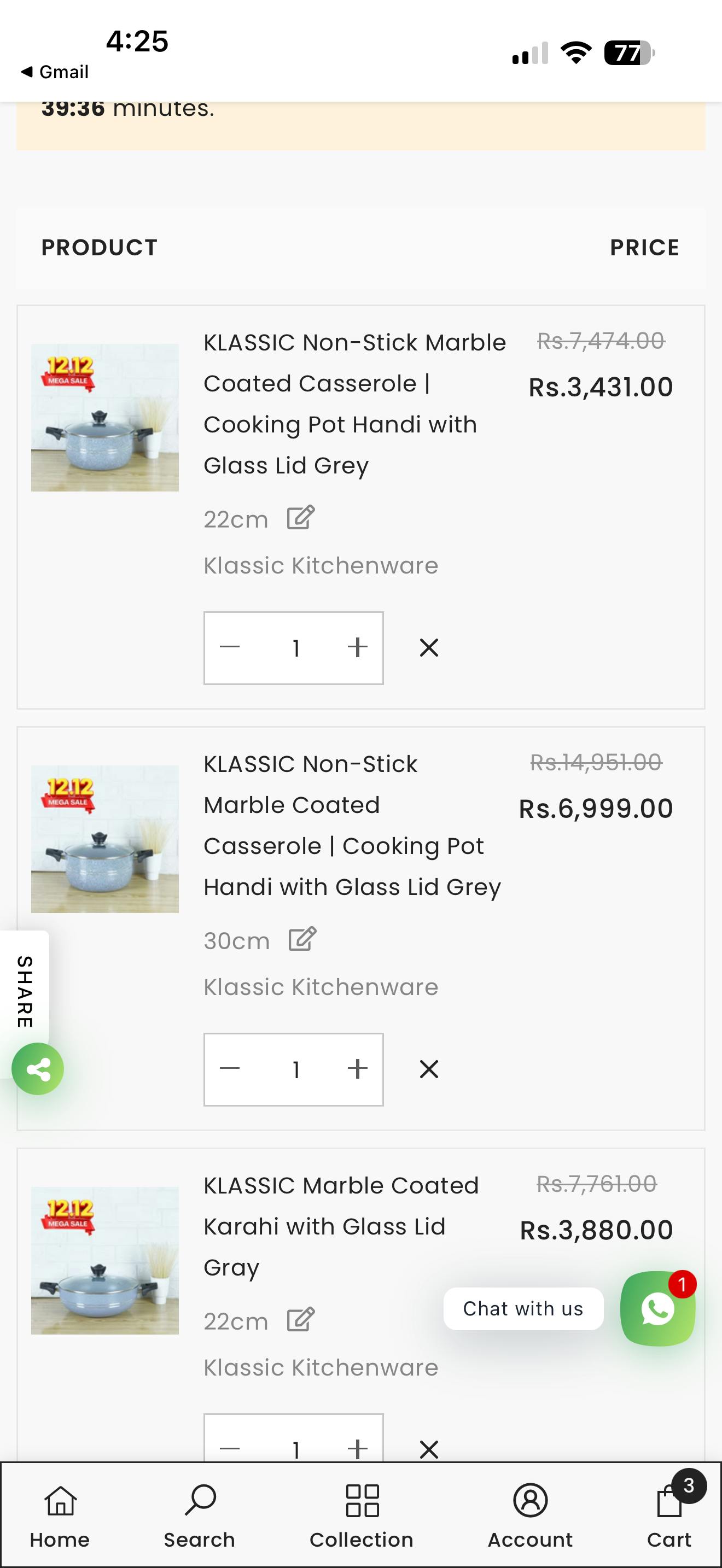Remove the 22cm casserole from cart
722x1568 pixels.
point(429,648)
